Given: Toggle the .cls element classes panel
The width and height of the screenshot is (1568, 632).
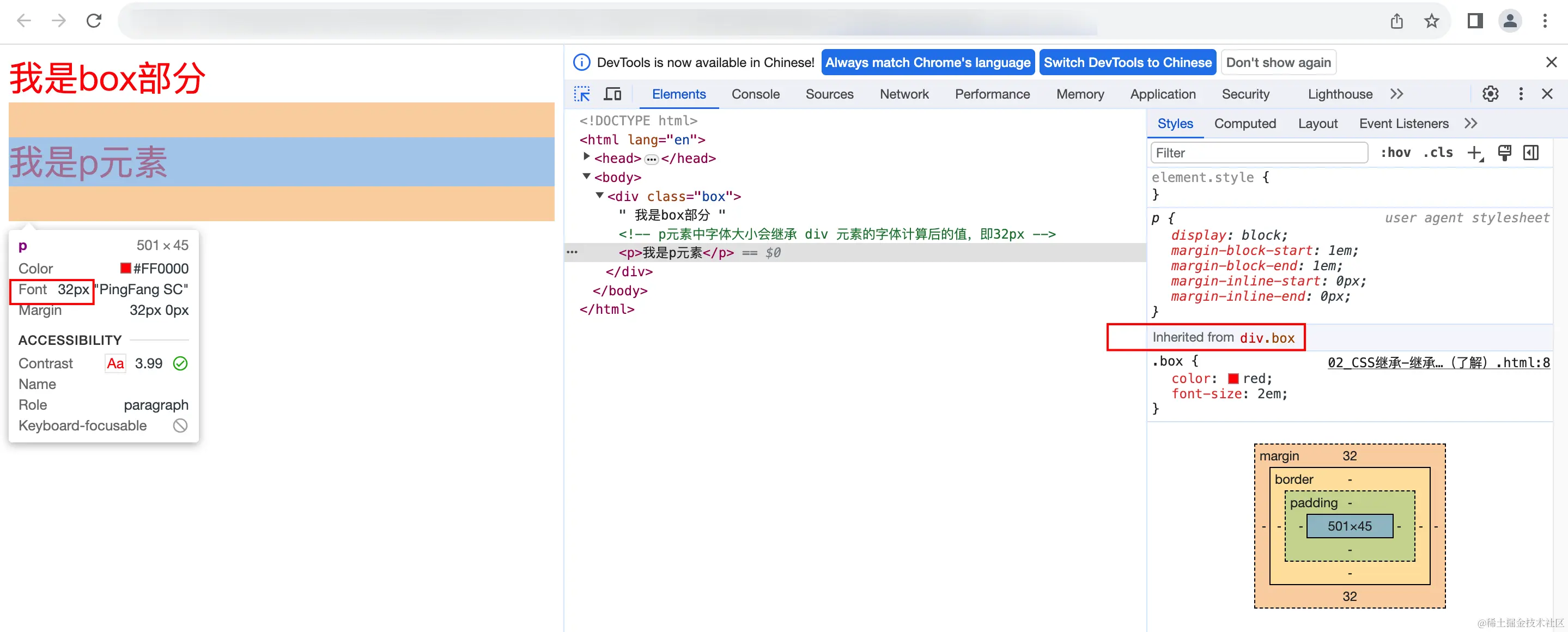Looking at the screenshot, I should tap(1438, 153).
